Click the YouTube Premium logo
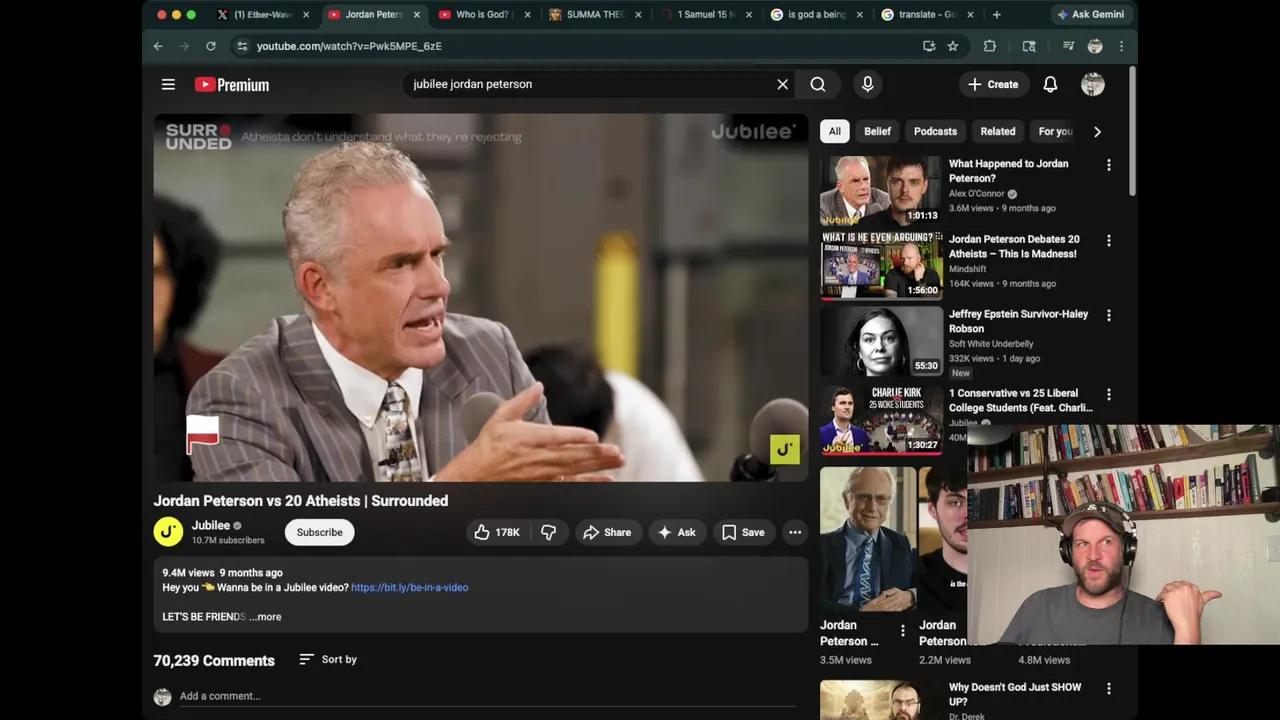The image size is (1280, 720). (x=232, y=85)
